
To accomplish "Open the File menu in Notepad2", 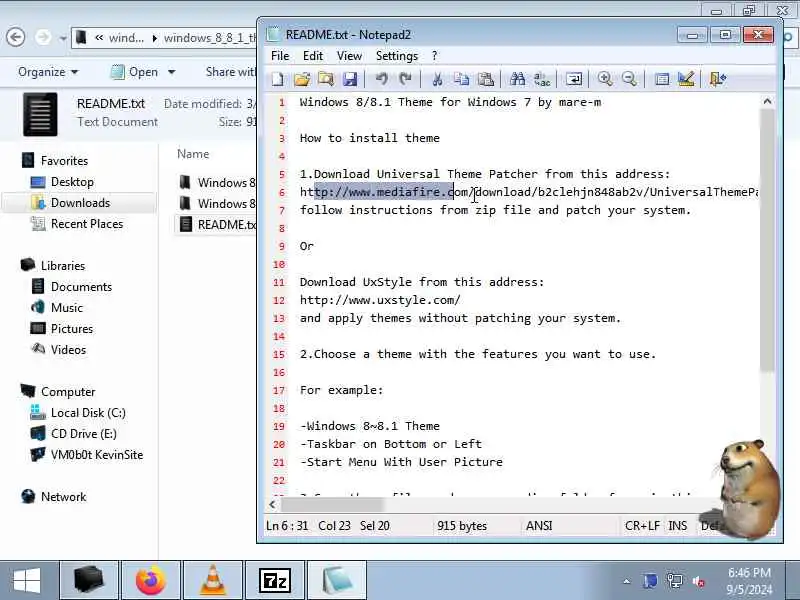I will click(280, 56).
